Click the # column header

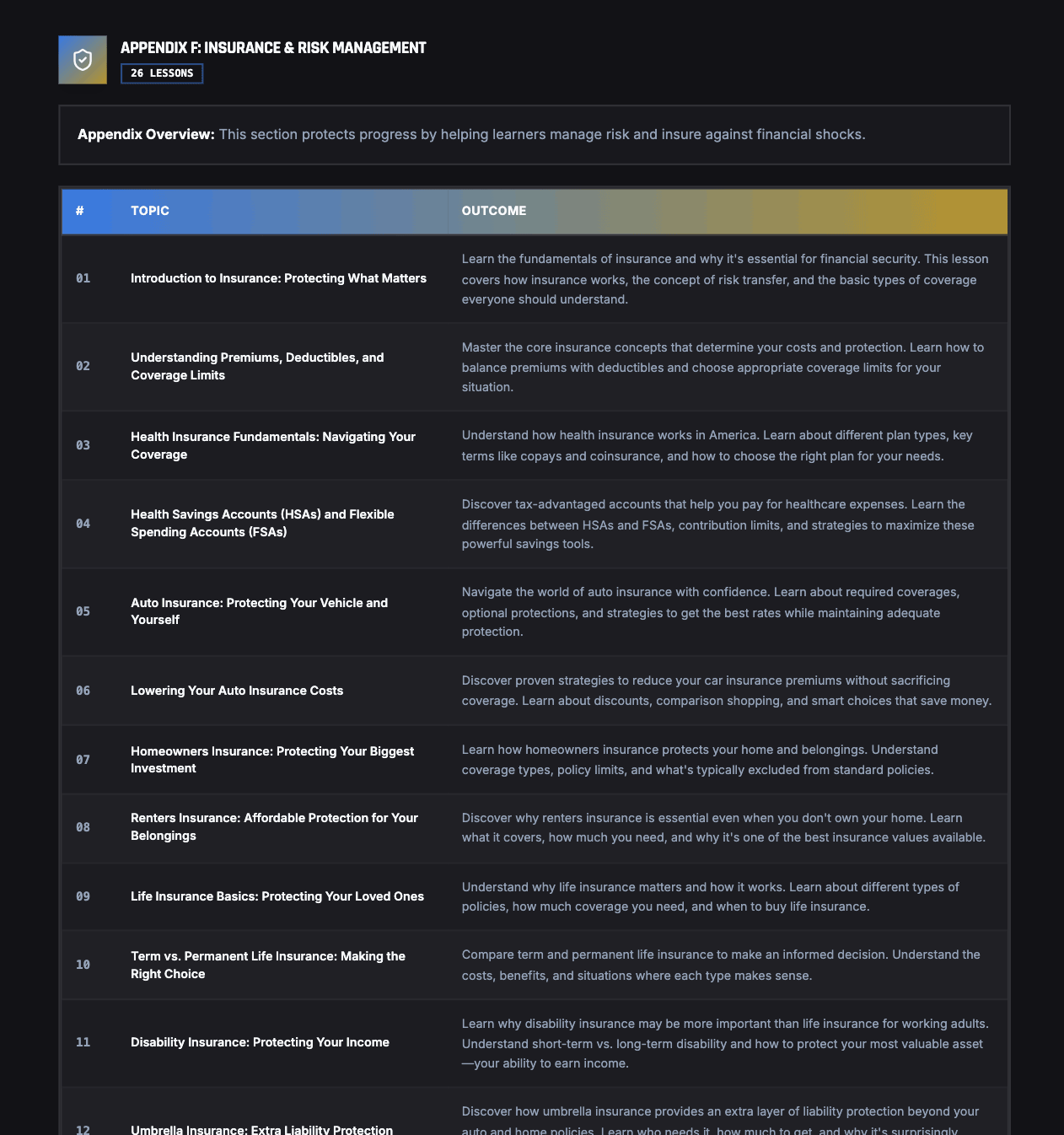pos(80,211)
